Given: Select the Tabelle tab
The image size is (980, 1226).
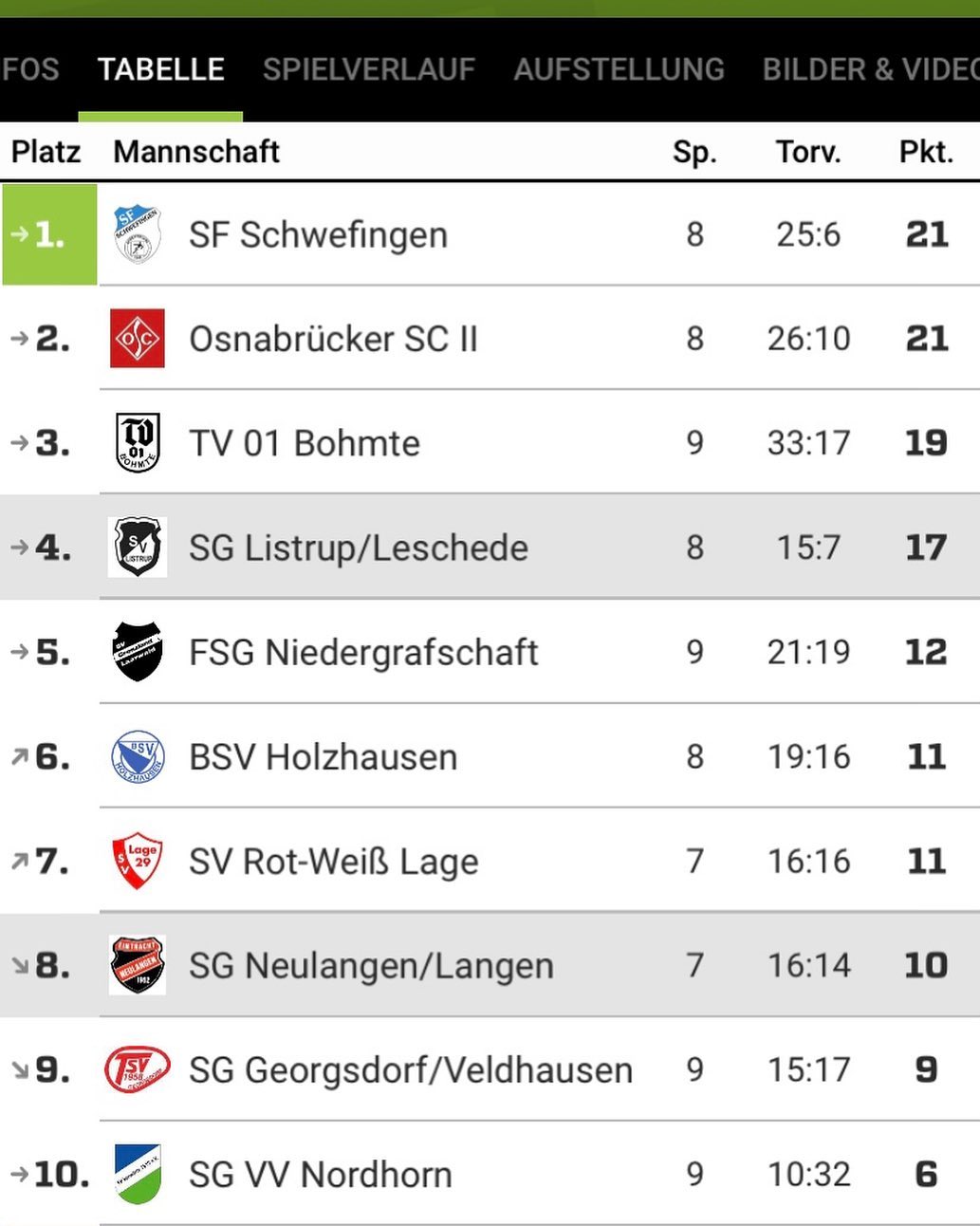Looking at the screenshot, I should [x=160, y=69].
